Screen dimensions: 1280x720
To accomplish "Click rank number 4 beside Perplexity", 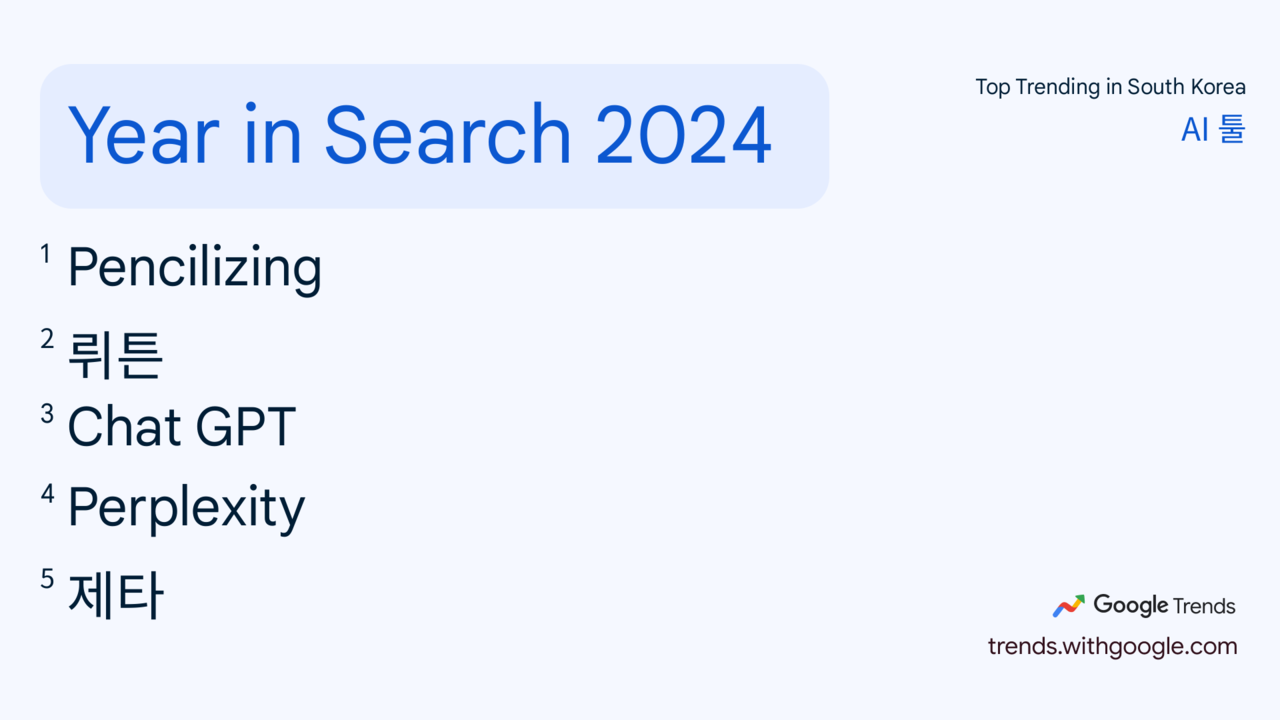I will coord(47,493).
